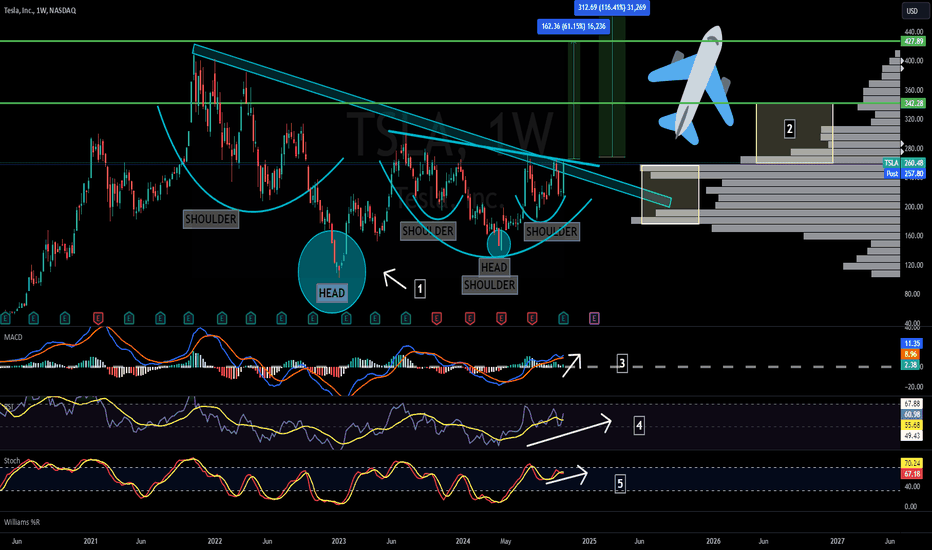Click the green 427.89 price line label
This screenshot has width=932, height=550.
click(x=914, y=41)
